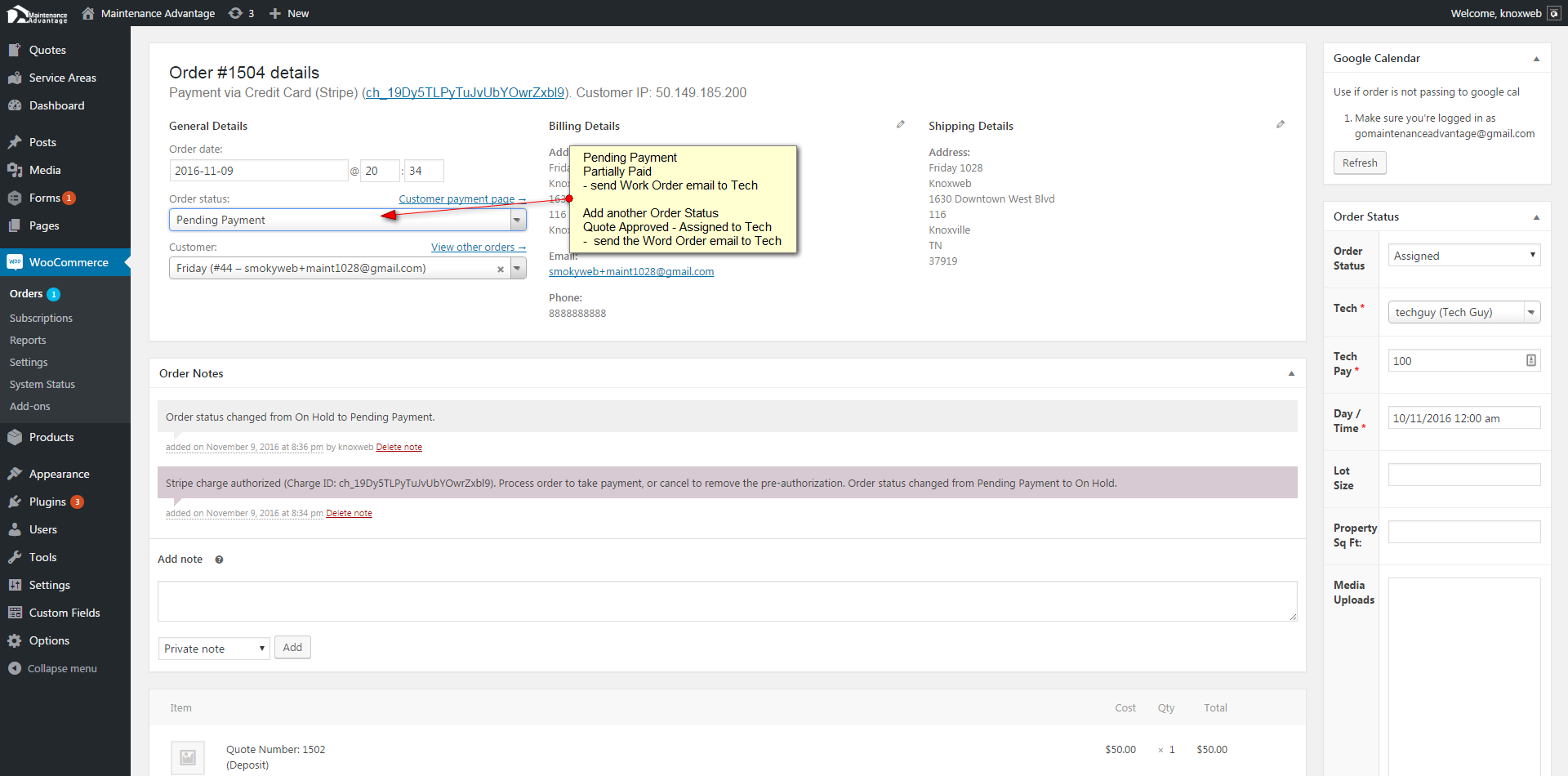
Task: Click the Maintenance Advantage home icon
Action: coord(88,13)
